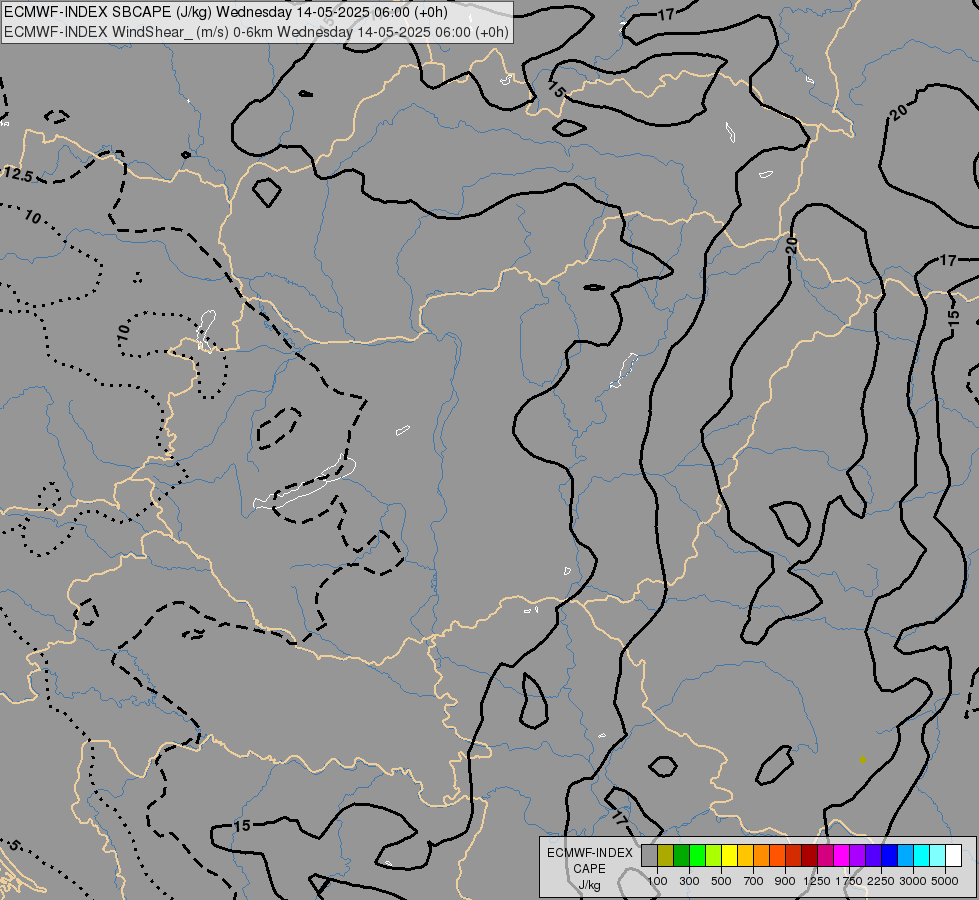Click the olive swatch in the CAPE legend

[x=666, y=856]
